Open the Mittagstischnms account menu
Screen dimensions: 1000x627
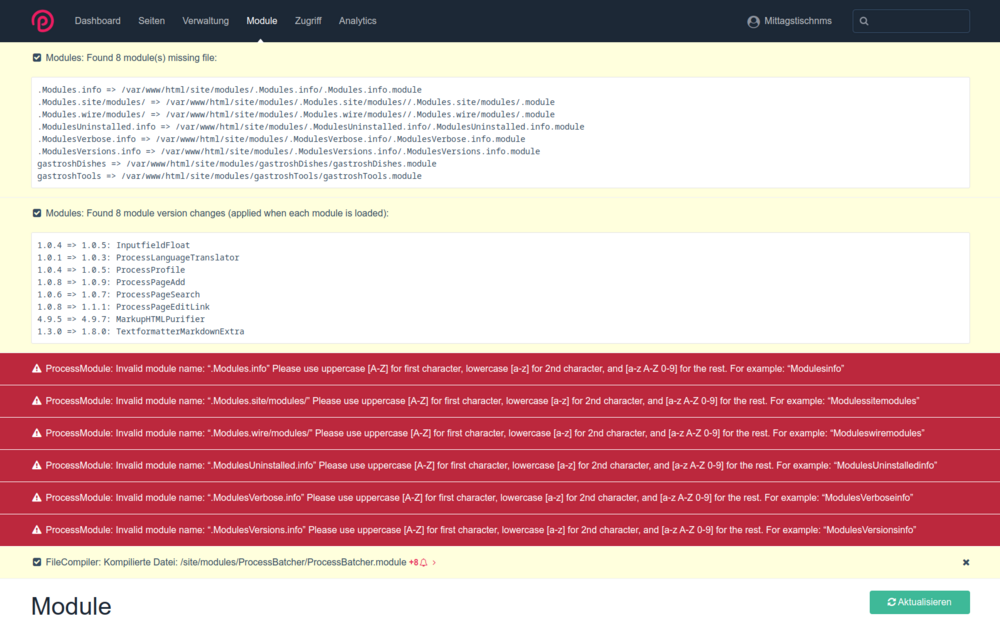[789, 20]
